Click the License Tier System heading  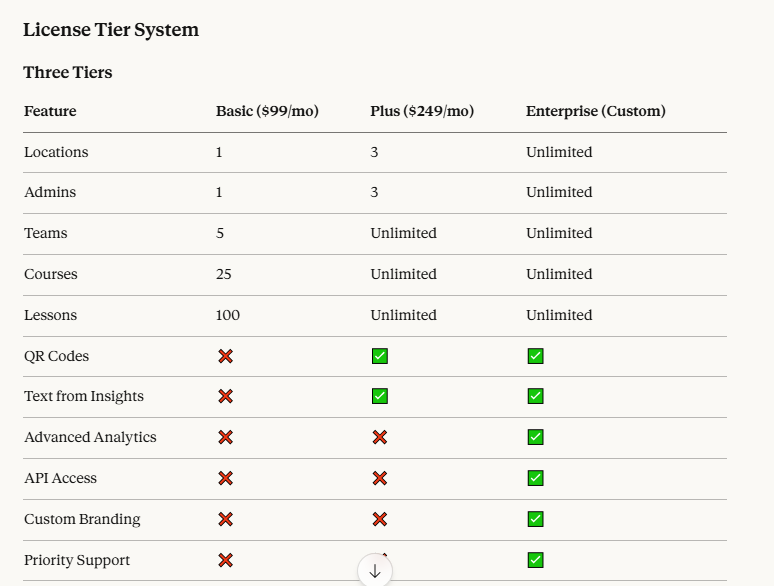tap(111, 30)
